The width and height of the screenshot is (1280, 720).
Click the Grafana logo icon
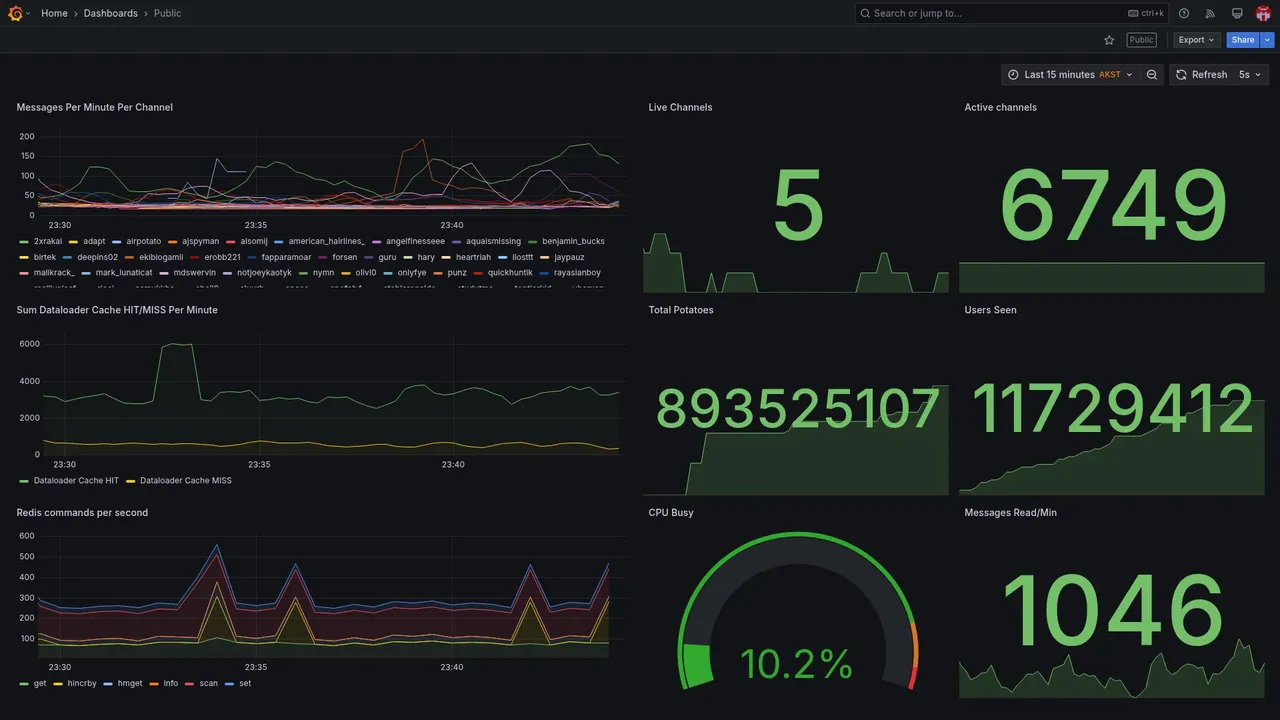point(16,13)
